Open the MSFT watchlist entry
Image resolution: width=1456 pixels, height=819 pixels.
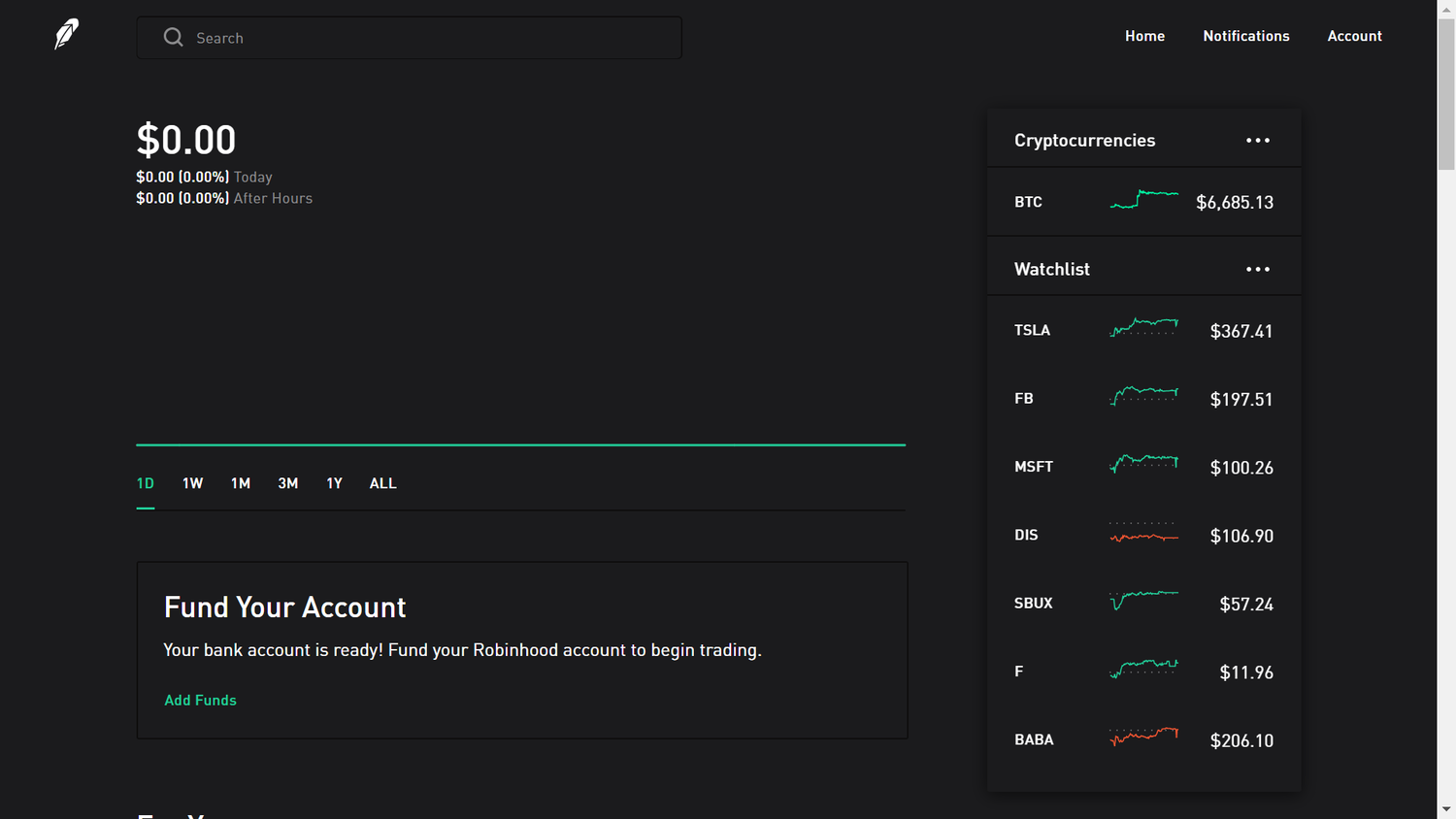coord(1143,467)
